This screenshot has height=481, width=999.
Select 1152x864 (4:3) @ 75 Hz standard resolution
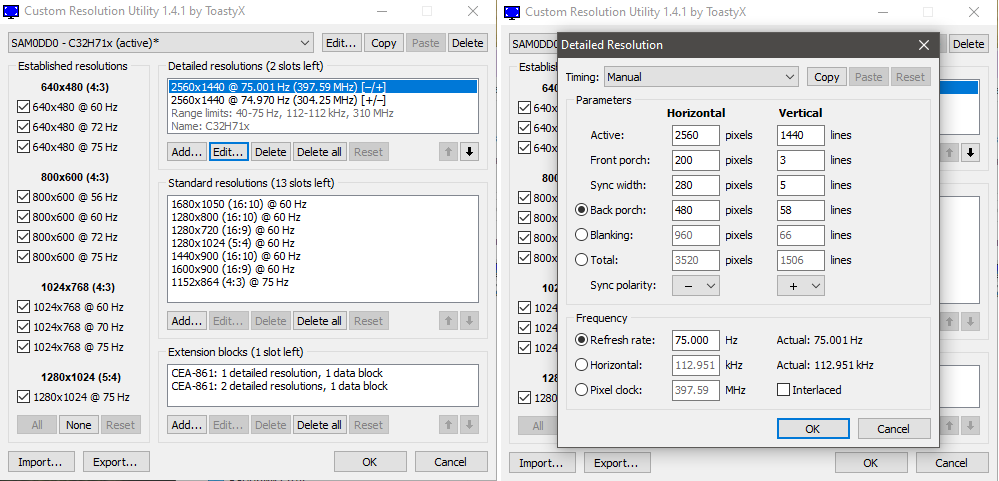(323, 282)
